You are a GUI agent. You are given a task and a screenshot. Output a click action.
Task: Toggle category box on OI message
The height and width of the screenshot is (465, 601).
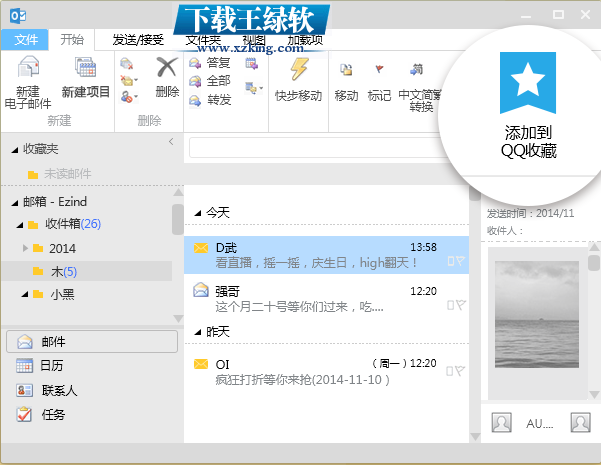450,371
